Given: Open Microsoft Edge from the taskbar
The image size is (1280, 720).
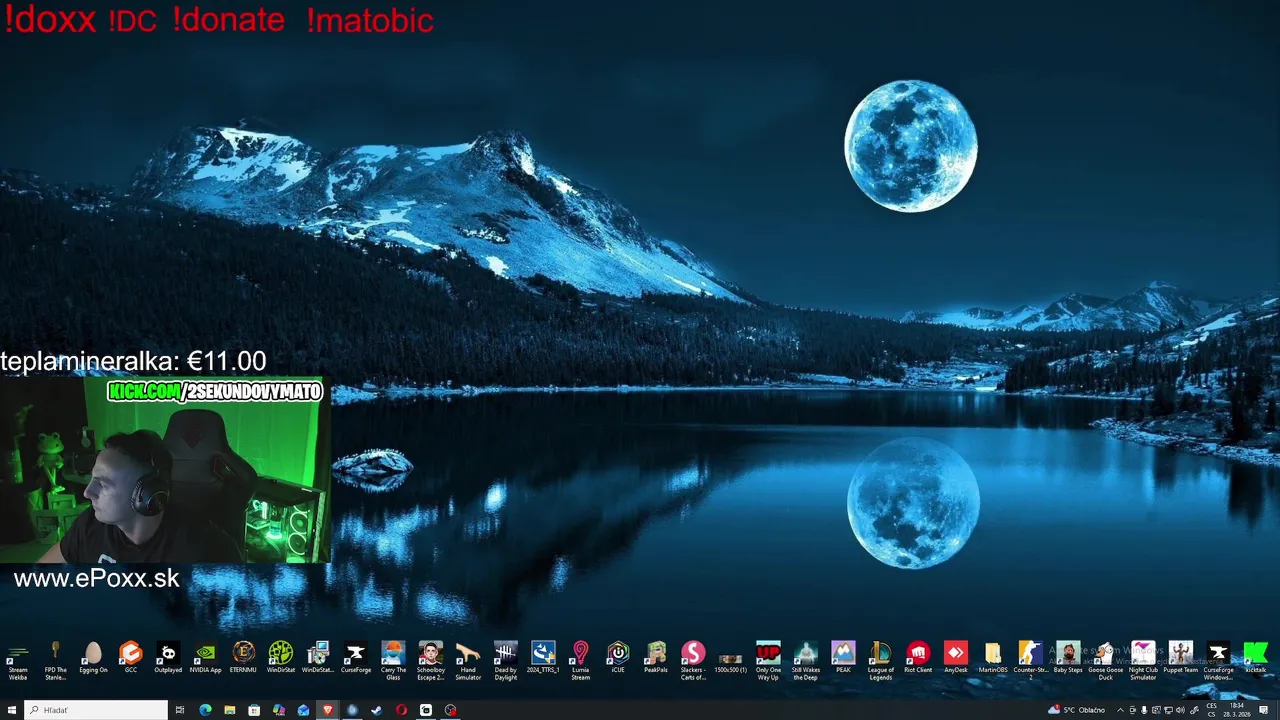Looking at the screenshot, I should click(205, 710).
